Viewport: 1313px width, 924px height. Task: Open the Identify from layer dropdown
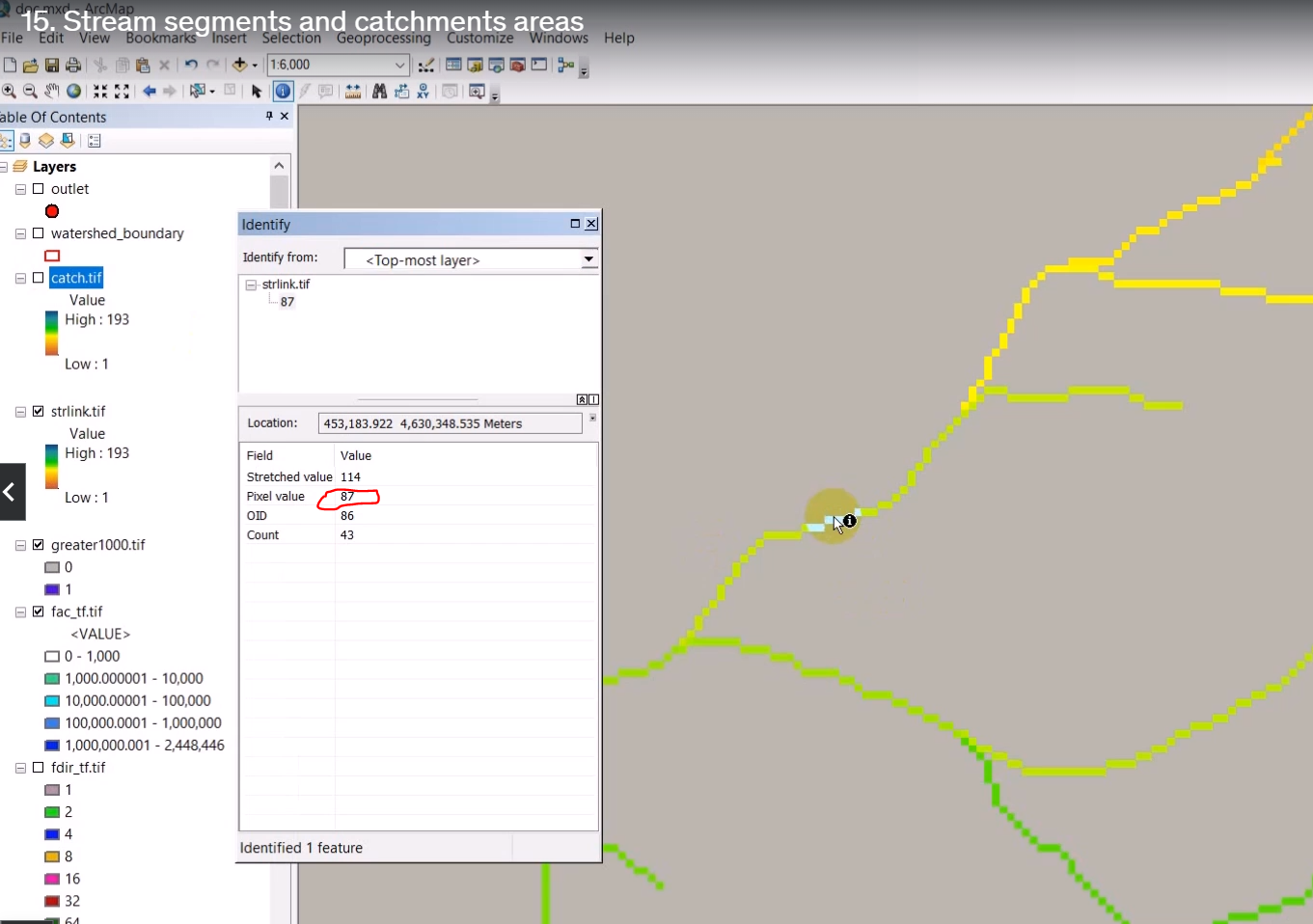588,259
